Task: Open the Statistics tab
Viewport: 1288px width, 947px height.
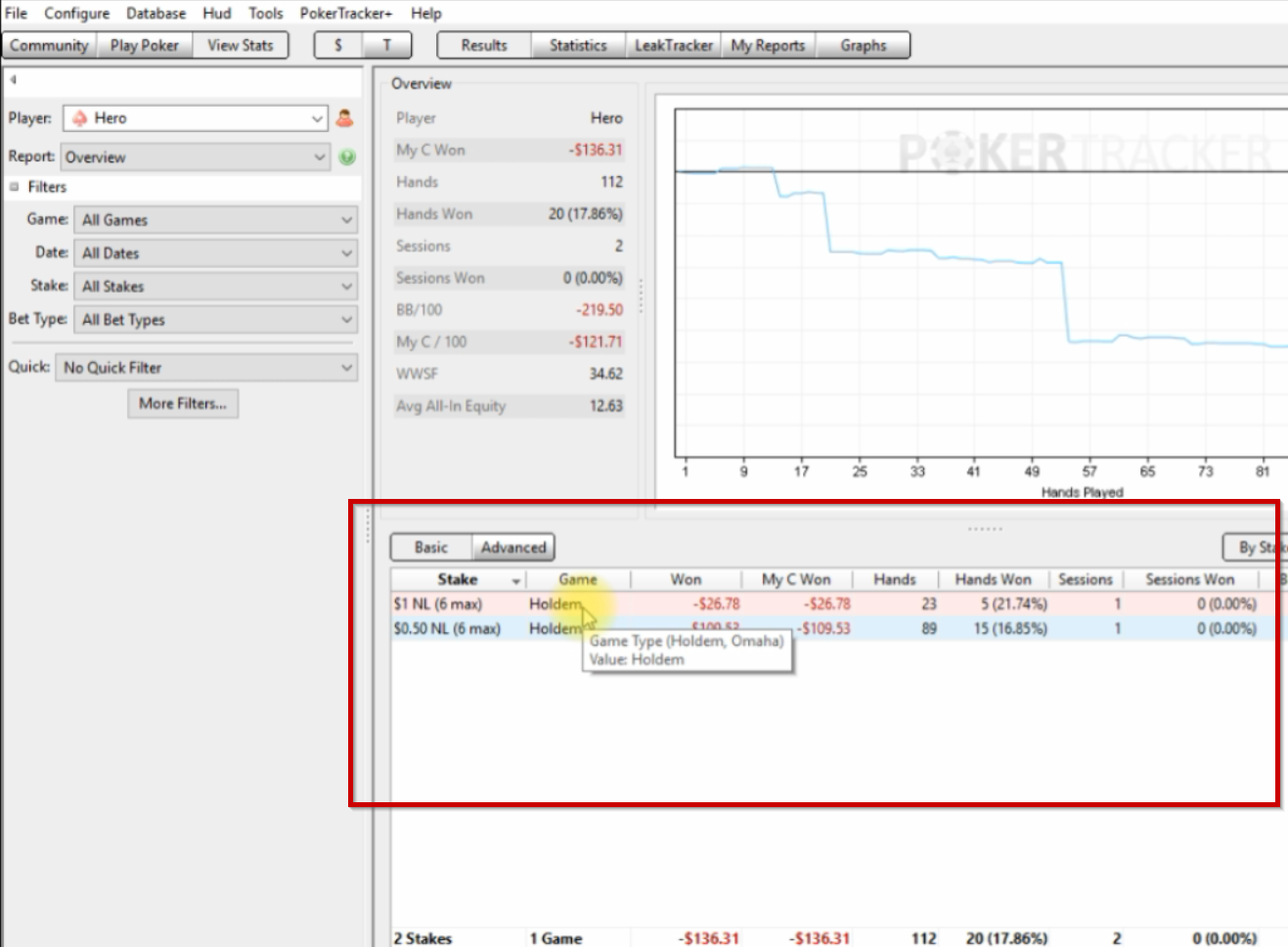Action: [x=578, y=46]
